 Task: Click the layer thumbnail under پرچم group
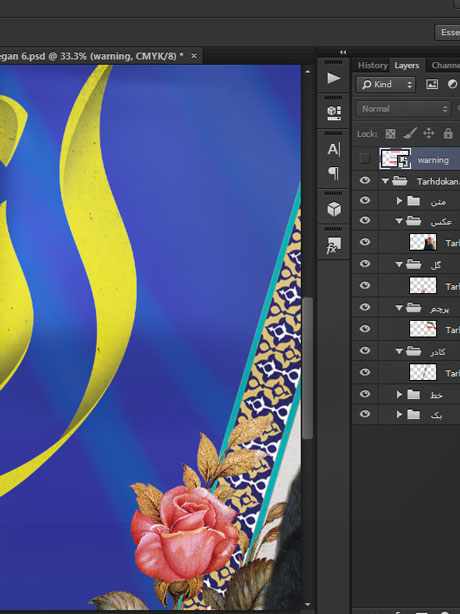coord(423,329)
